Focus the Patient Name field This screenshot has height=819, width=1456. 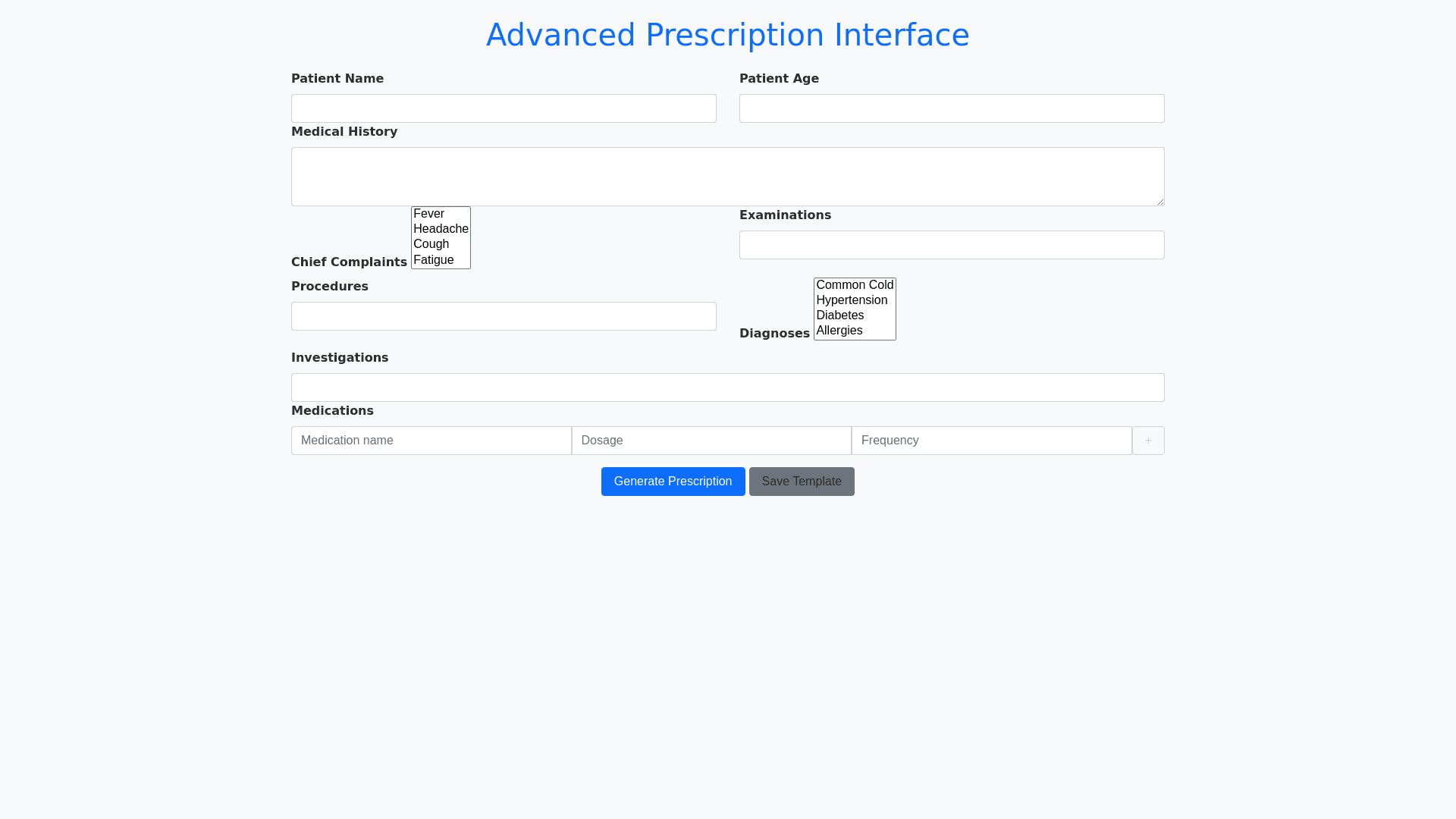[x=504, y=108]
